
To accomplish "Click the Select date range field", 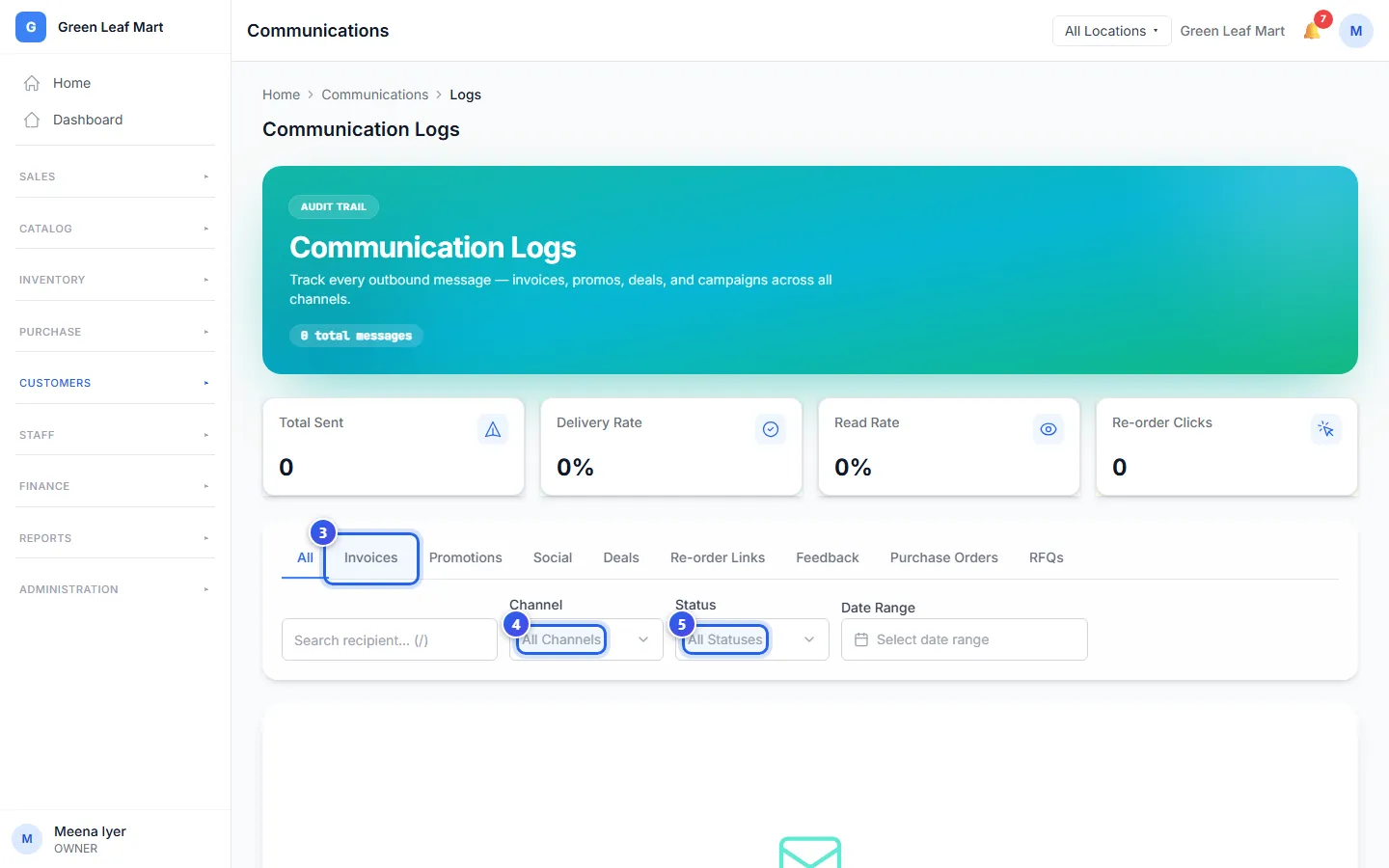I will pos(965,639).
